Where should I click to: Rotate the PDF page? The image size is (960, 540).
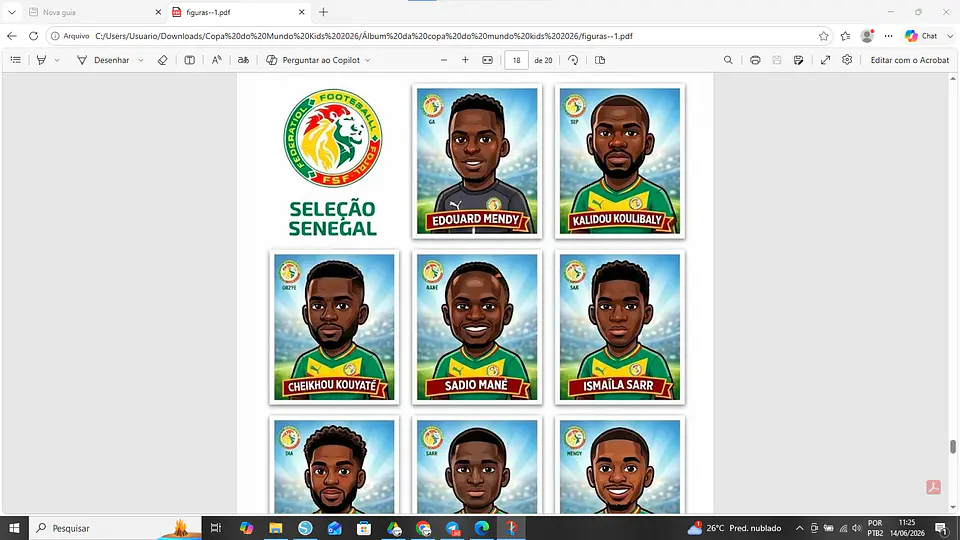click(573, 60)
